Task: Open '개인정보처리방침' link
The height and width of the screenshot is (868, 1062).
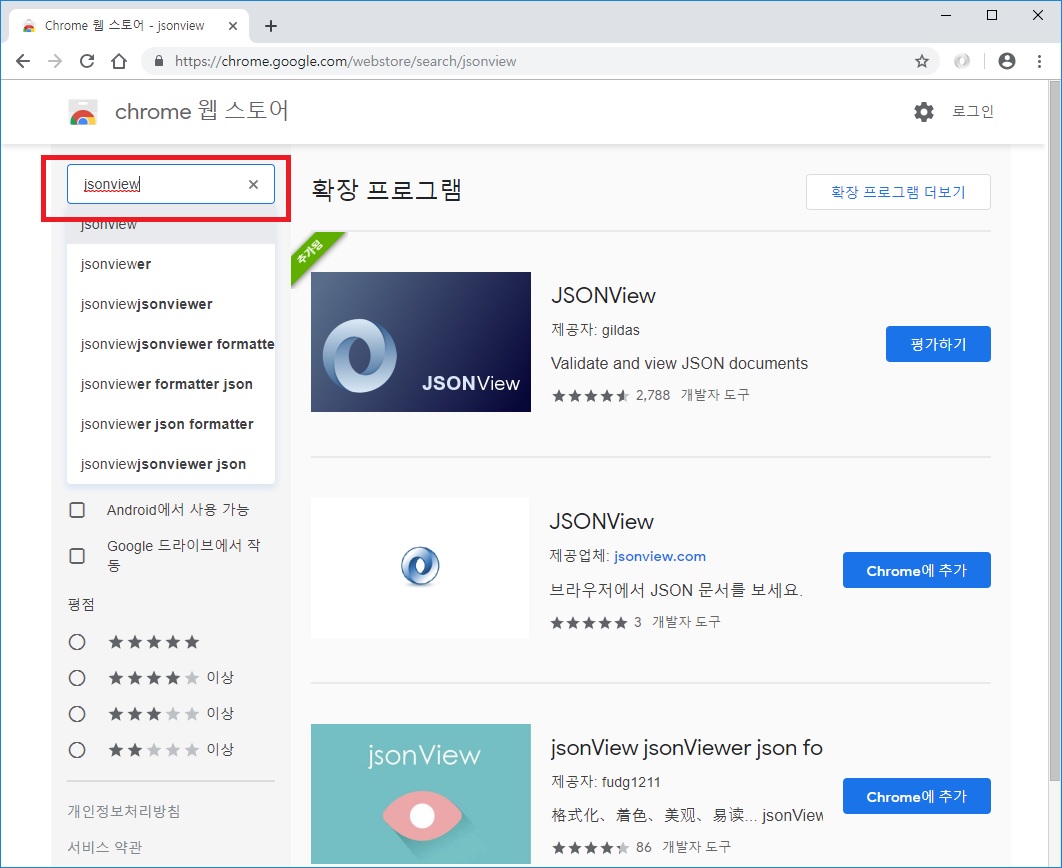Action: pos(124,811)
